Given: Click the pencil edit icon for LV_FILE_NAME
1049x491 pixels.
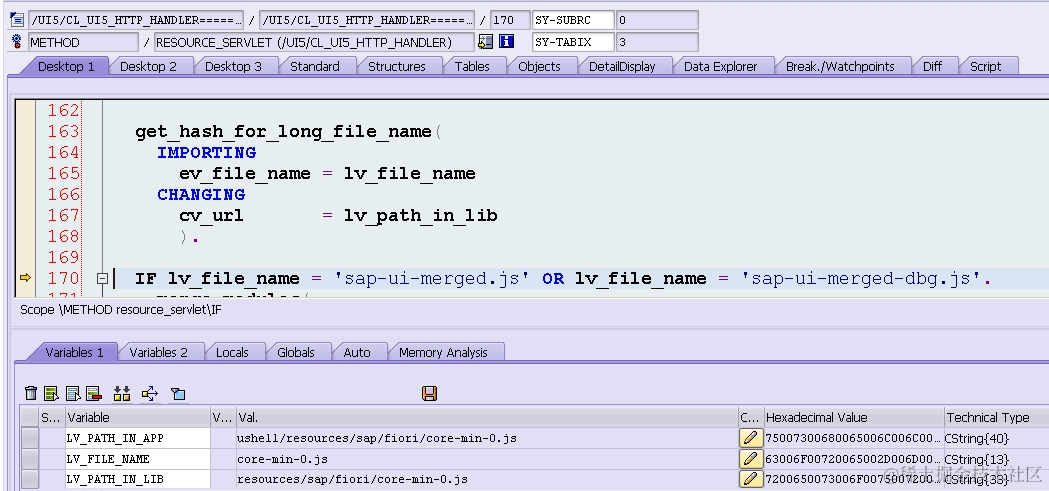Looking at the screenshot, I should 751,459.
